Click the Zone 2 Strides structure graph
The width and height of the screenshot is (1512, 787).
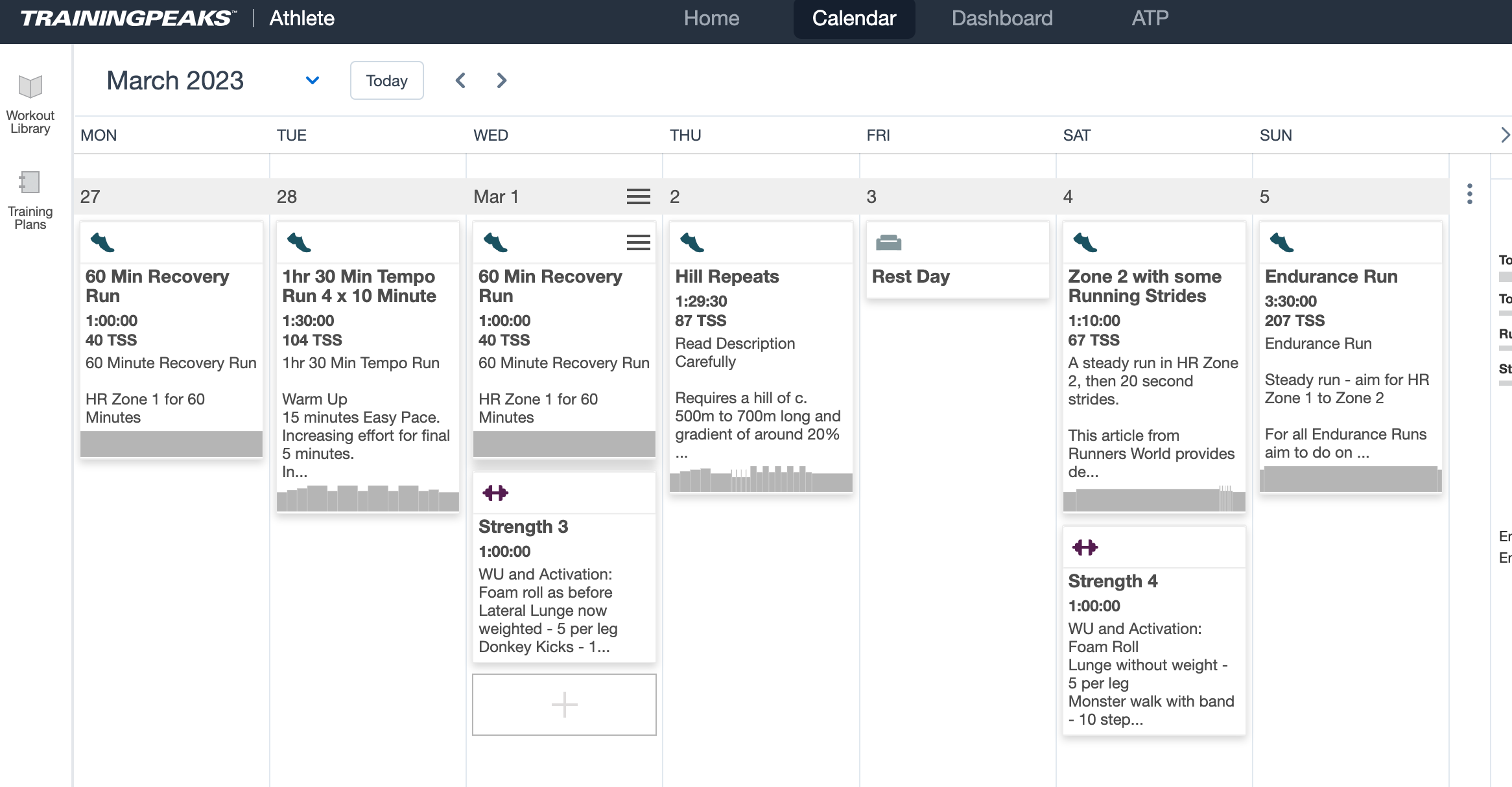[x=1154, y=498]
